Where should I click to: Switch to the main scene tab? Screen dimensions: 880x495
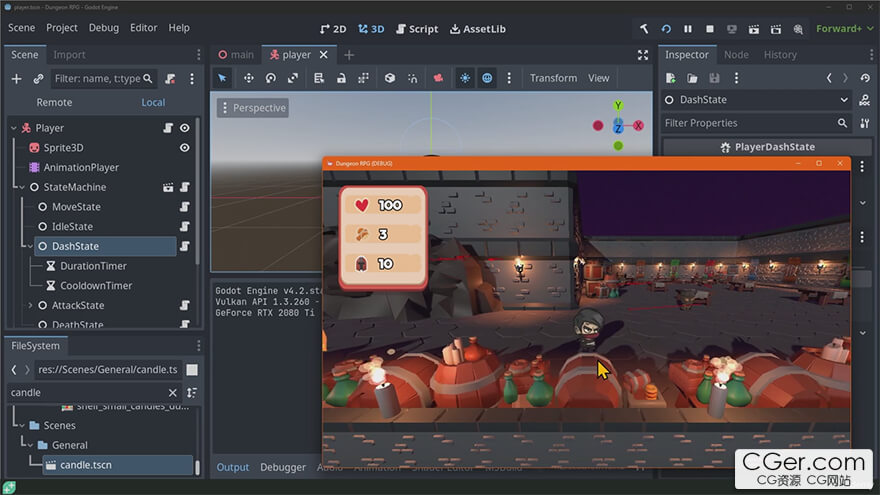(236, 54)
